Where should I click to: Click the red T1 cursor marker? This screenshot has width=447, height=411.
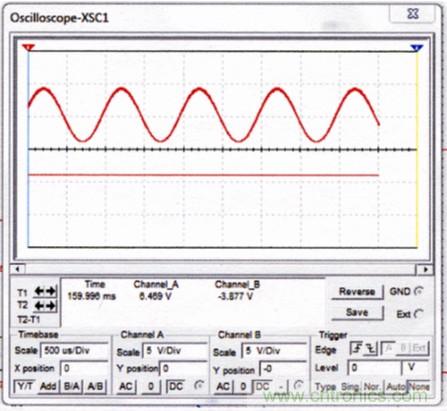[29, 48]
